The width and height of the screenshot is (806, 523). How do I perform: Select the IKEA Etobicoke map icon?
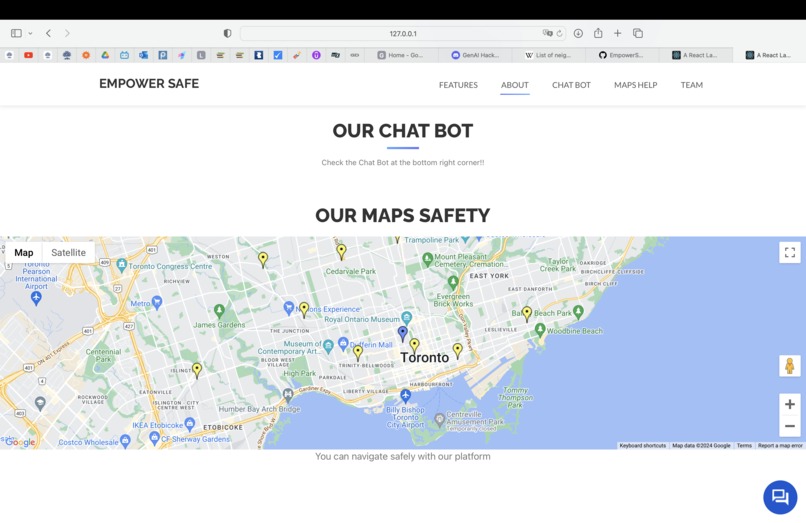[190, 424]
